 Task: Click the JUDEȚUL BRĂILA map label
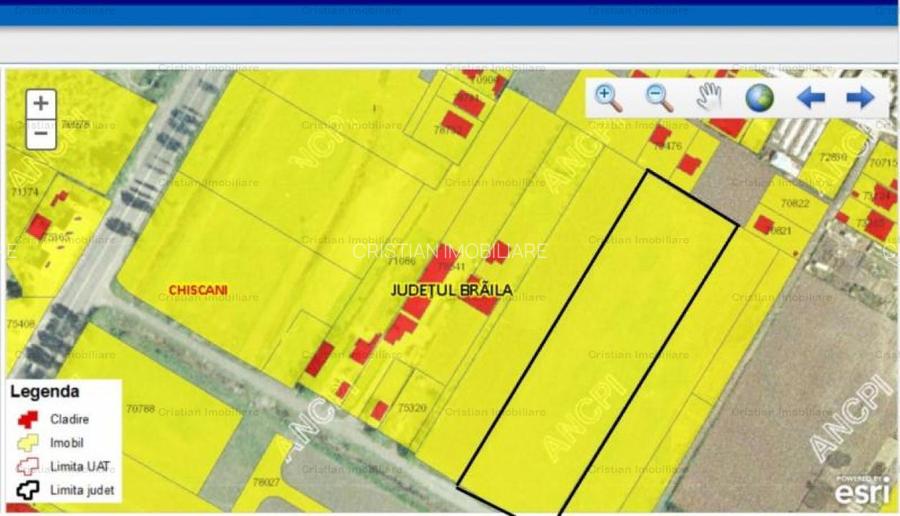click(451, 290)
